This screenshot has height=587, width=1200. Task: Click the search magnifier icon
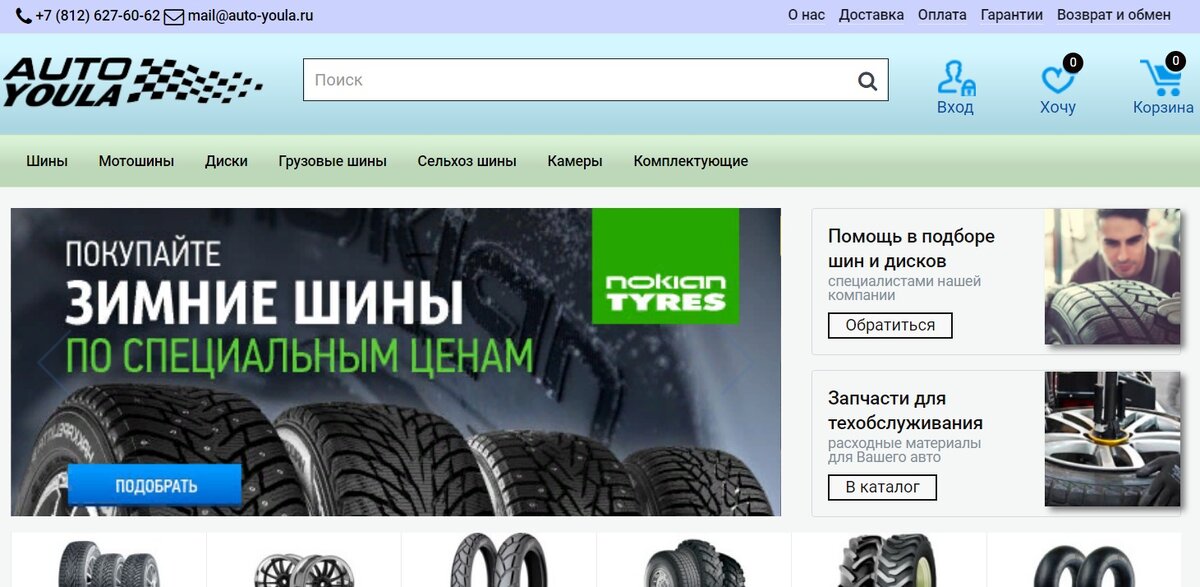(867, 81)
